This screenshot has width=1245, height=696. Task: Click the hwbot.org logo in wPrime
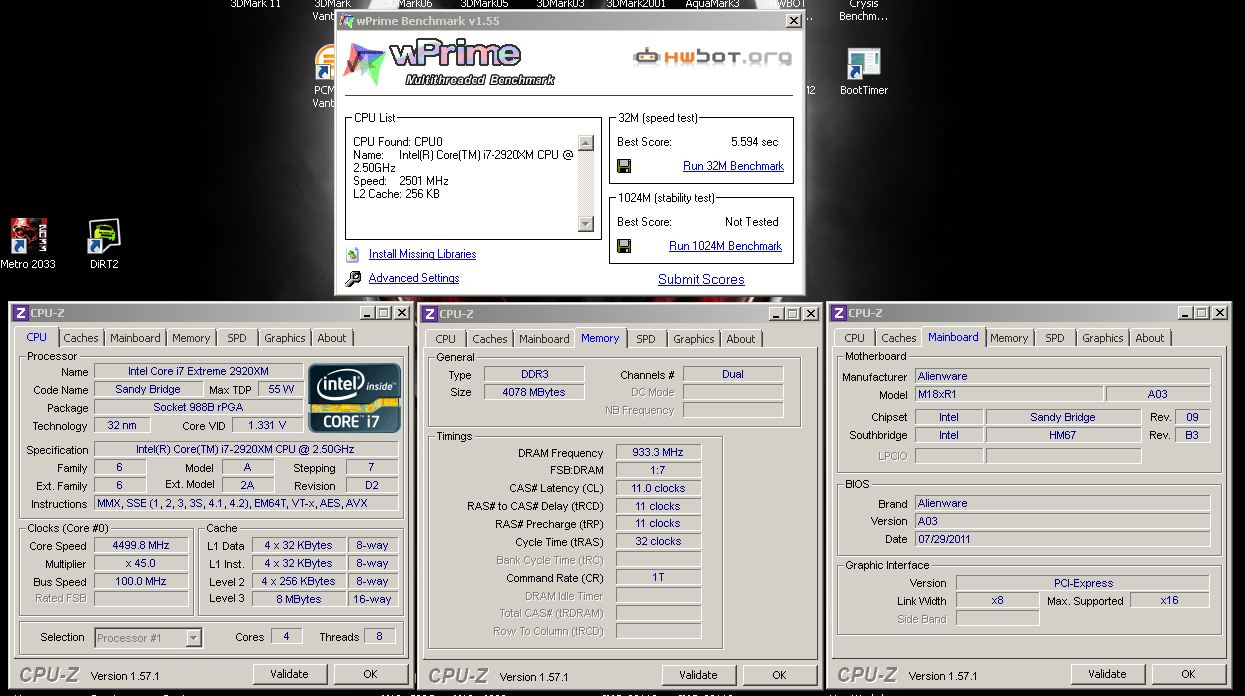[x=713, y=57]
